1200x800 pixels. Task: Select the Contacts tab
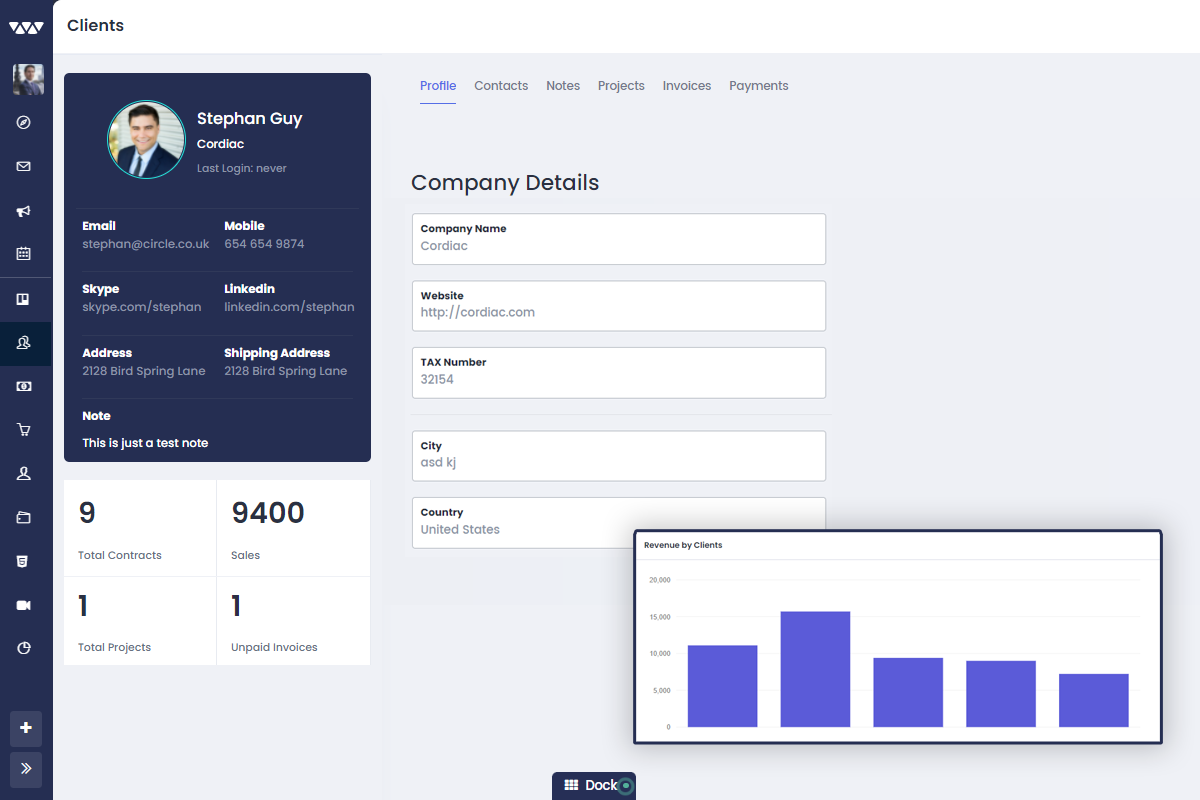click(x=501, y=85)
